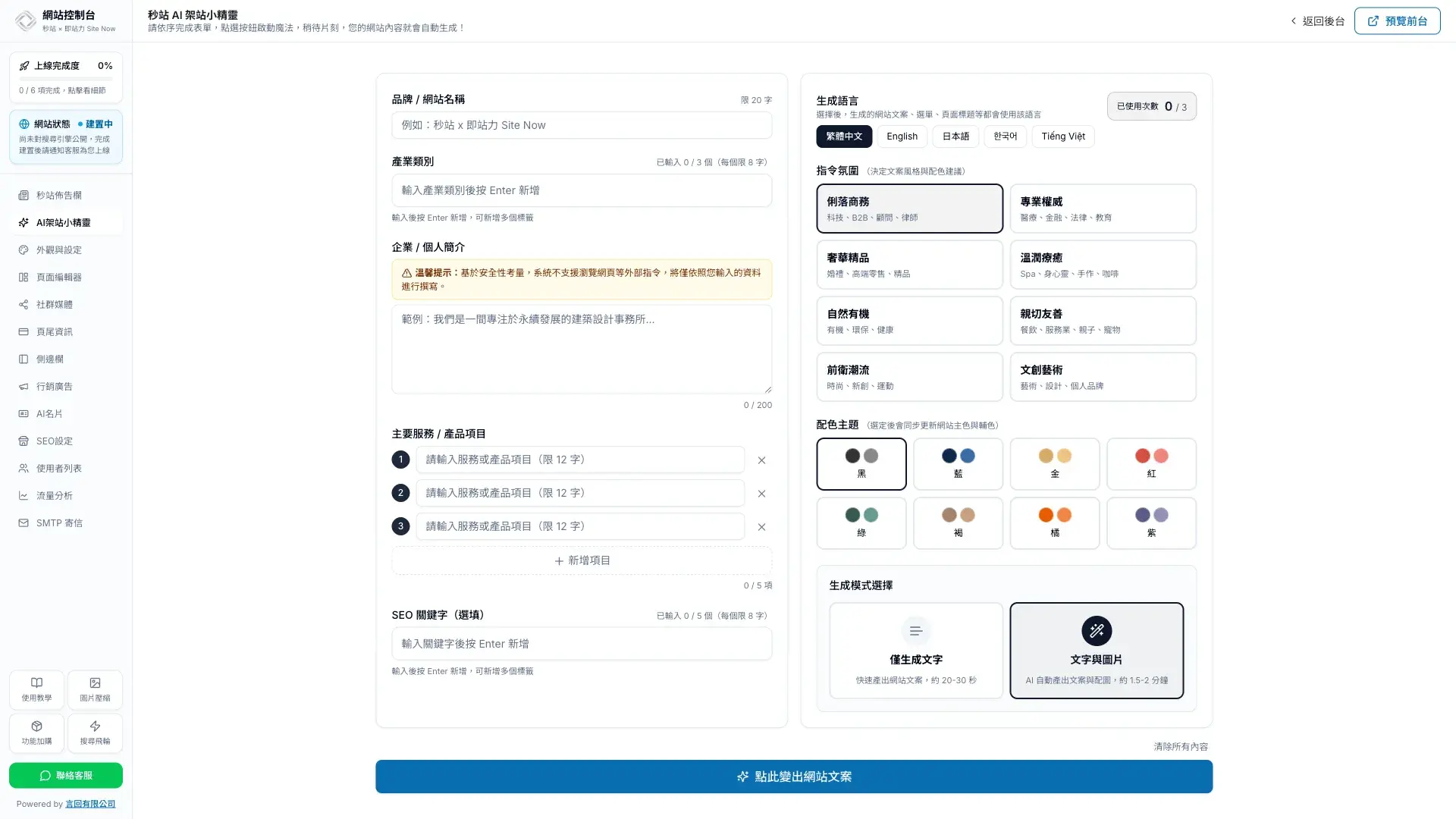Image resolution: width=1456 pixels, height=819 pixels.
Task: Open the 搜尋飛輪 tile
Action: click(95, 733)
